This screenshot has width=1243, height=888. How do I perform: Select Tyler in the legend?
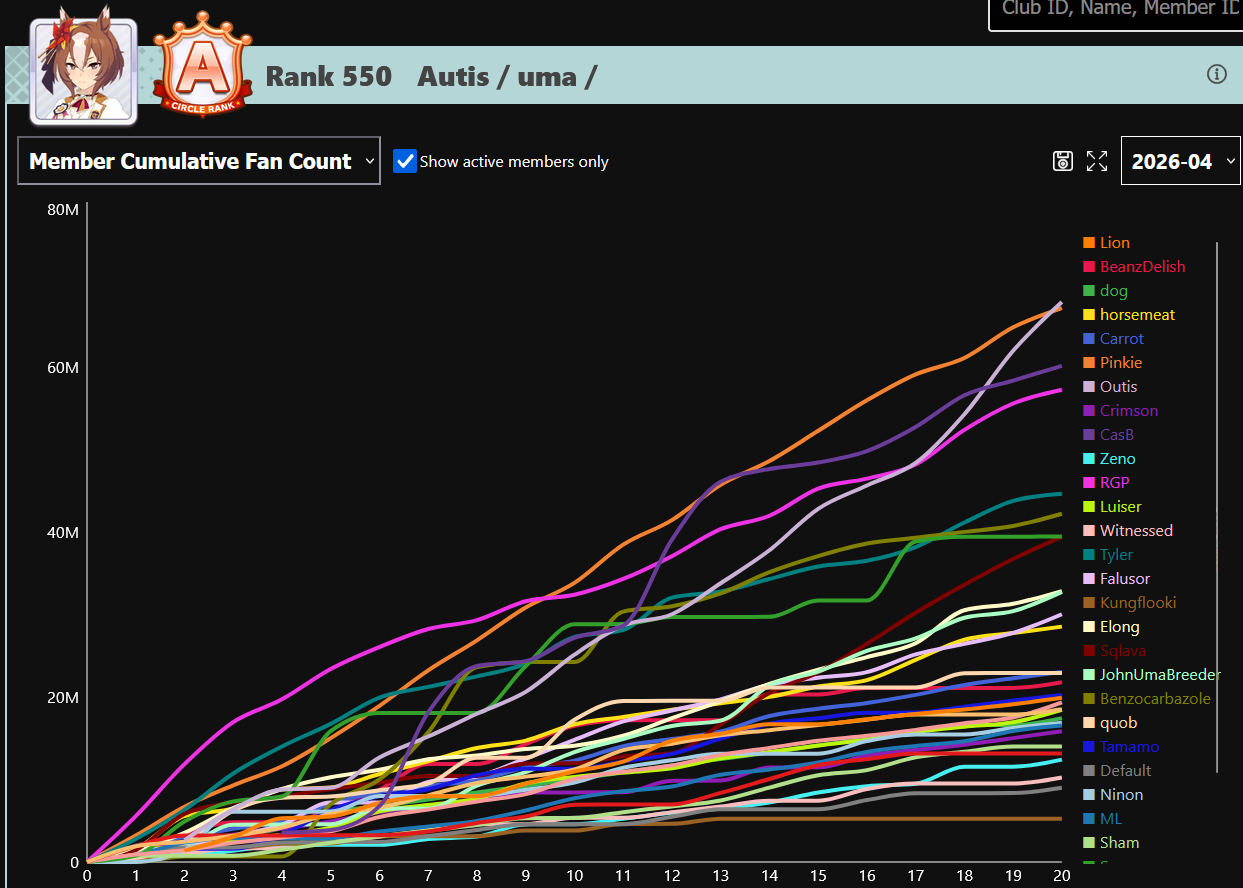1108,554
